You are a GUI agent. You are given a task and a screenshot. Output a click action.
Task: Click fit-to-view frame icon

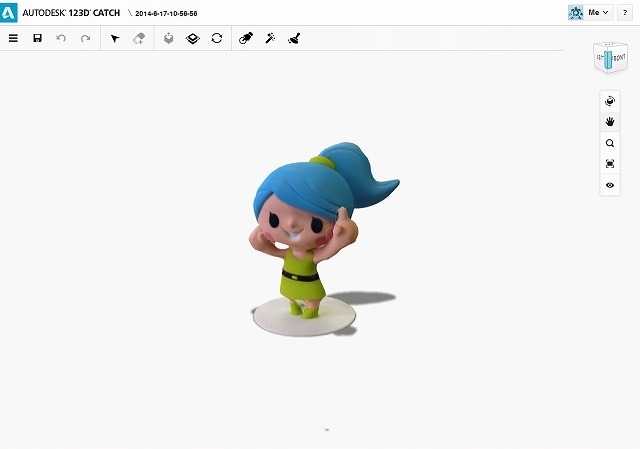tap(610, 164)
